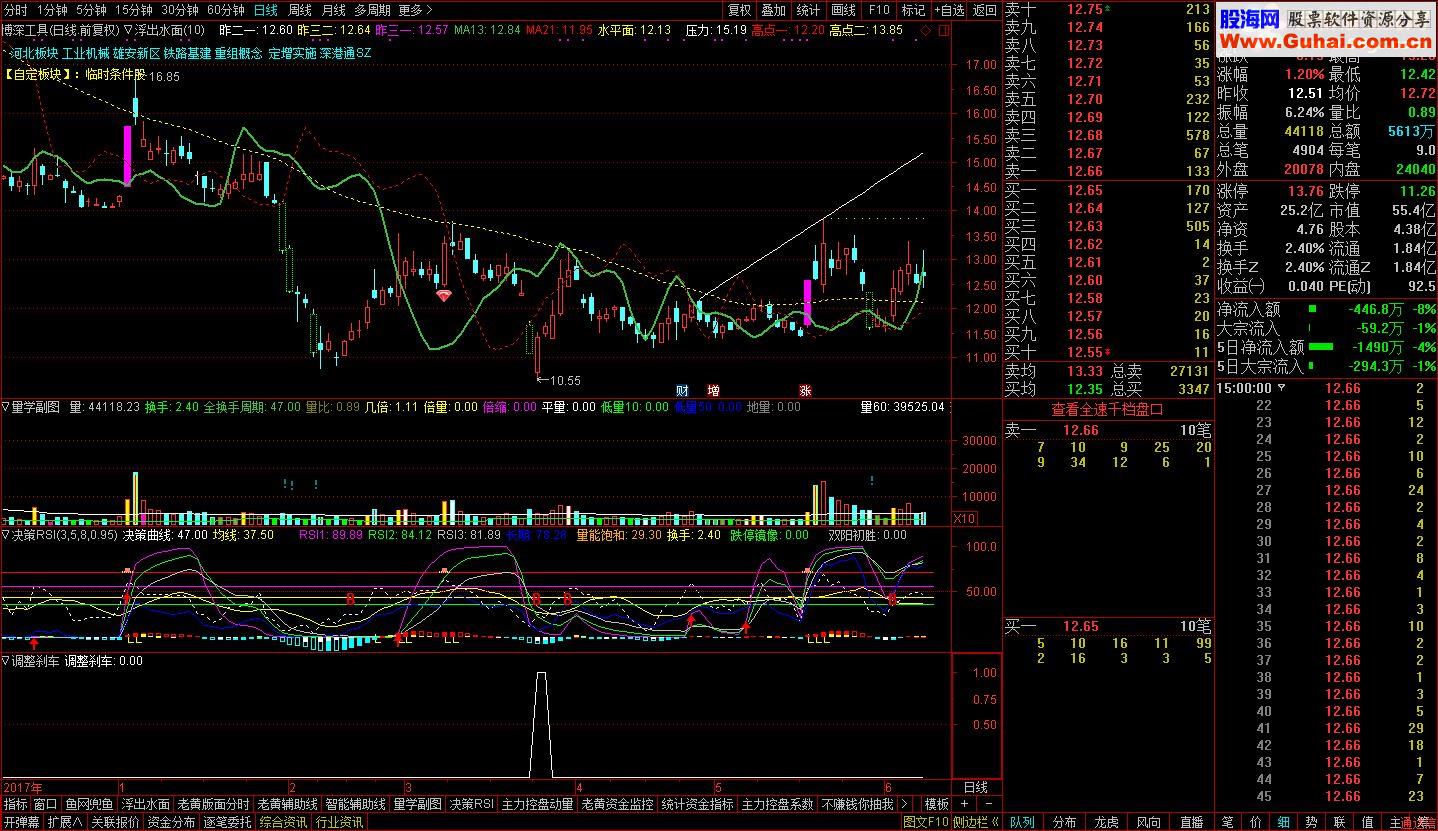The image size is (1438, 831).
Task: Select the 队列 order queue tab
Action: pos(1022,822)
